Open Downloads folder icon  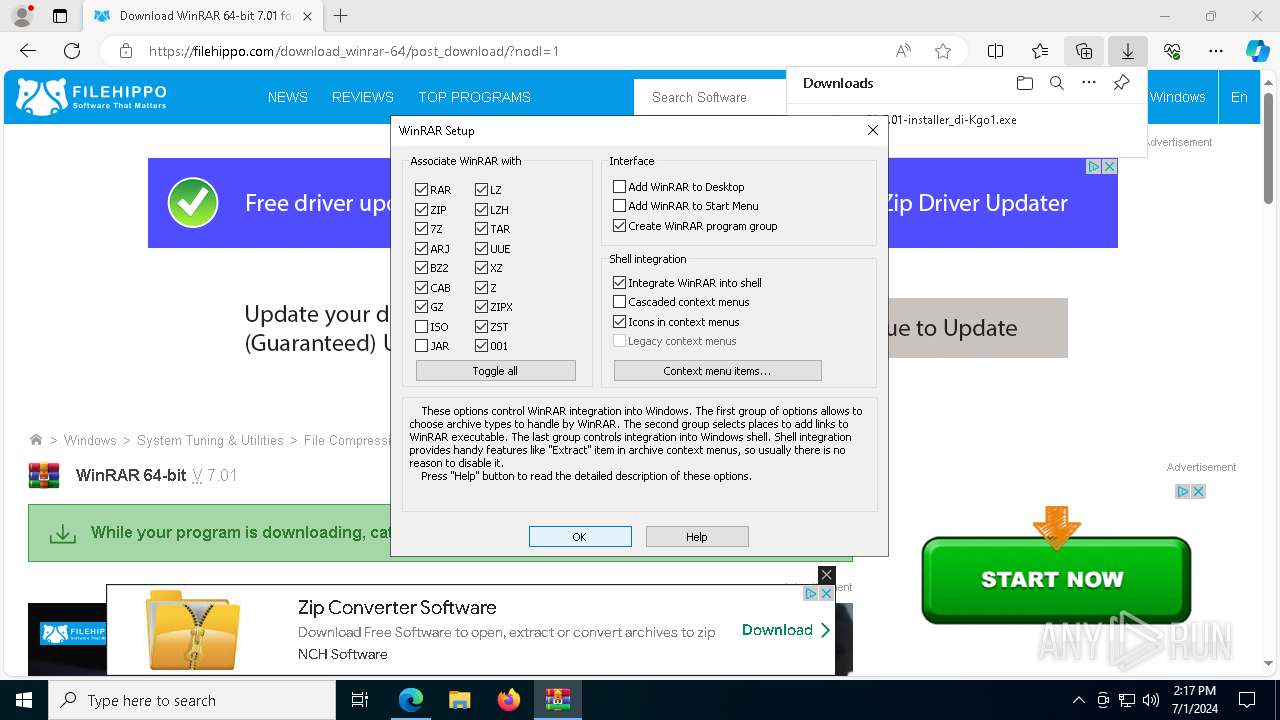pyautogui.click(x=1024, y=83)
